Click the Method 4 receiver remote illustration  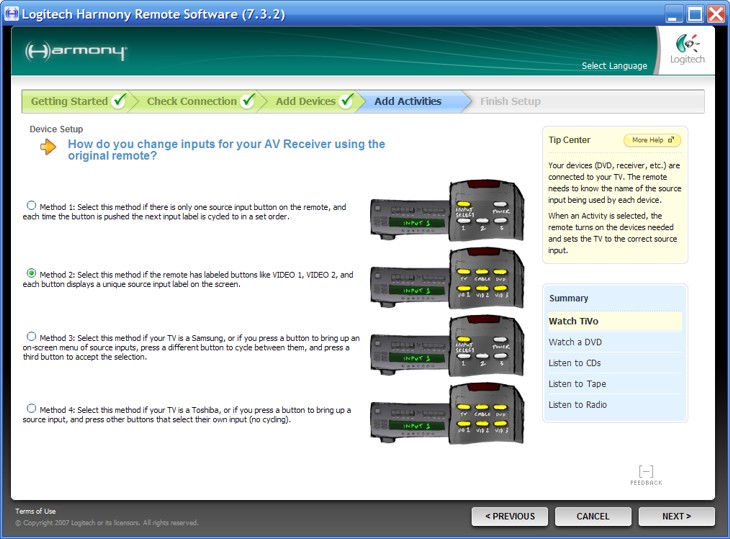click(447, 413)
